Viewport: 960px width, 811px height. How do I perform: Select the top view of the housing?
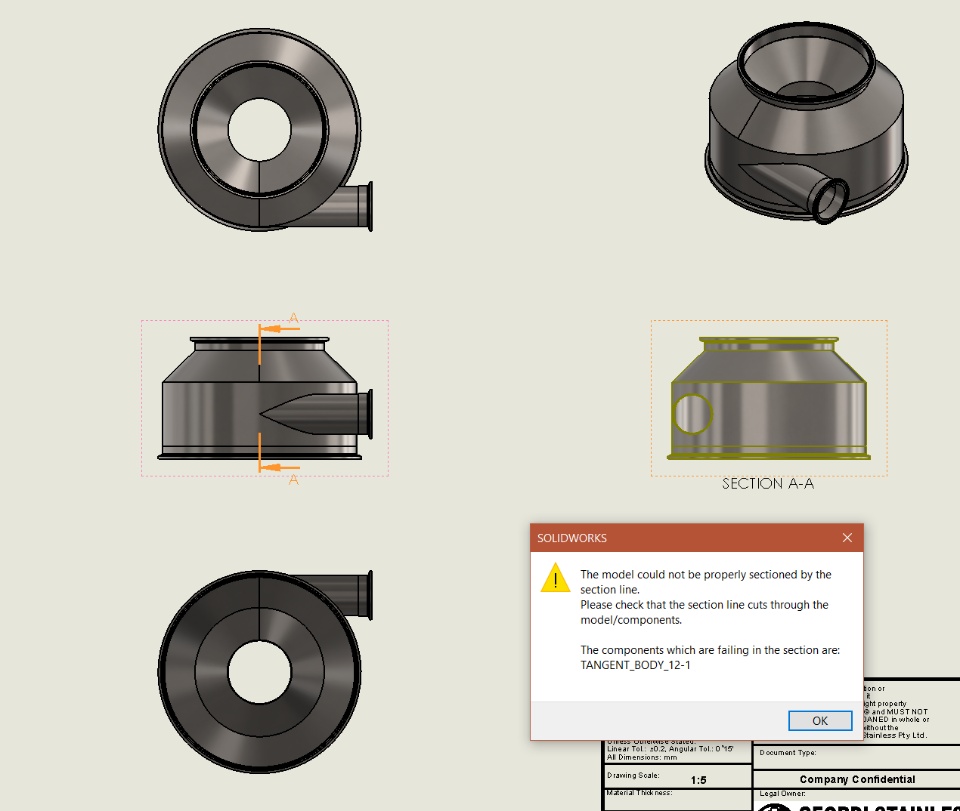click(x=266, y=130)
